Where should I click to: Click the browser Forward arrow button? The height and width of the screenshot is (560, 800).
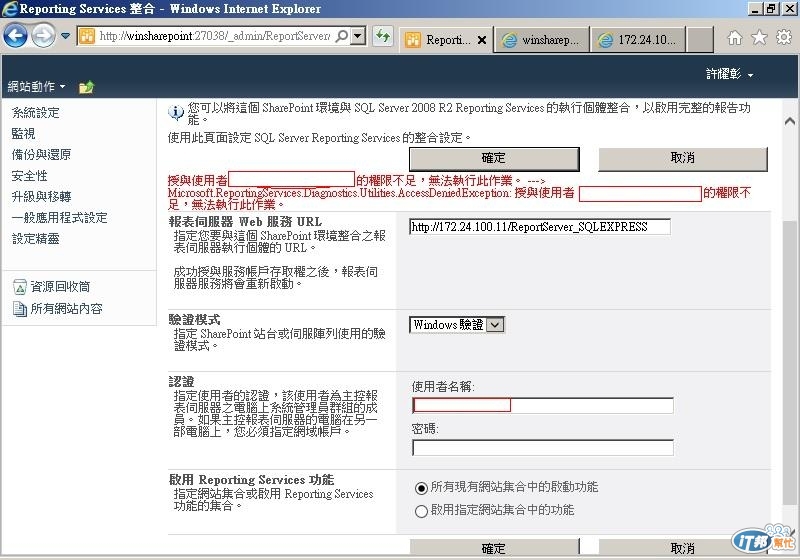(x=43, y=36)
